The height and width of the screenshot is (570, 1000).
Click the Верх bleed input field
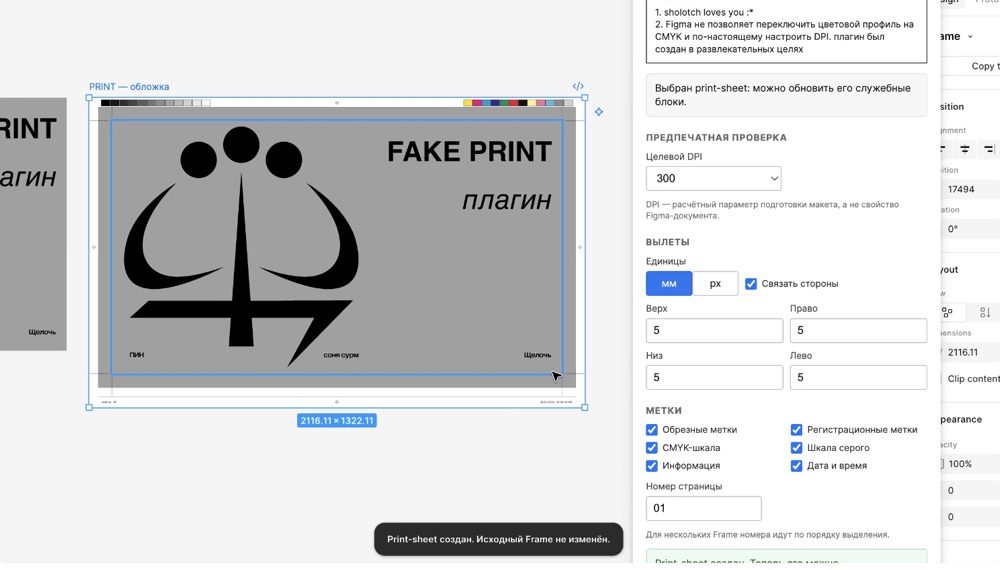tap(714, 330)
